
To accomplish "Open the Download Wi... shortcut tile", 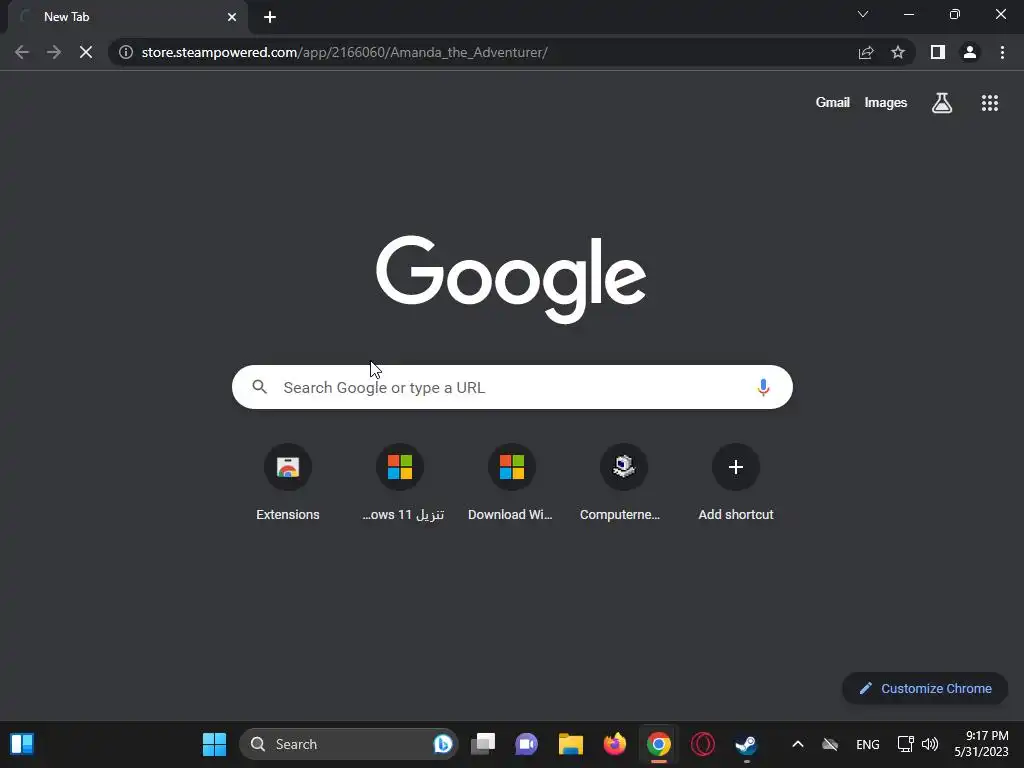I will coord(512,483).
